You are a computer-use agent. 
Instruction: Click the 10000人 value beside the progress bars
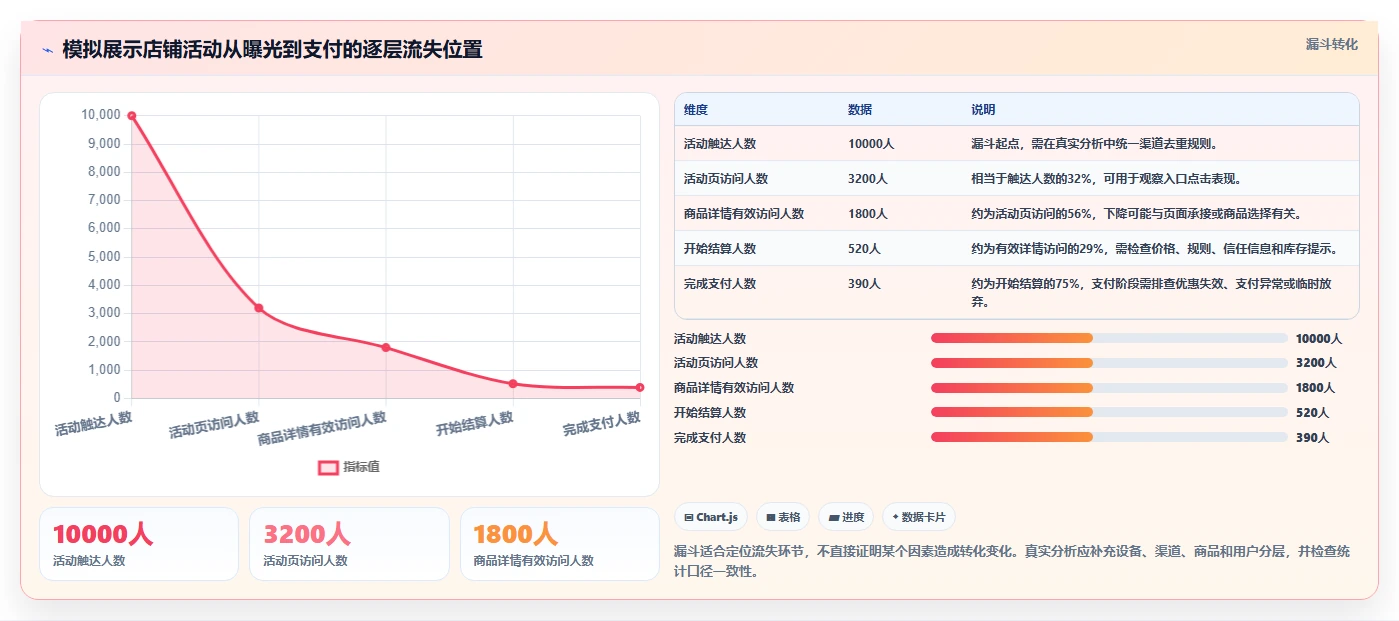(1319, 339)
